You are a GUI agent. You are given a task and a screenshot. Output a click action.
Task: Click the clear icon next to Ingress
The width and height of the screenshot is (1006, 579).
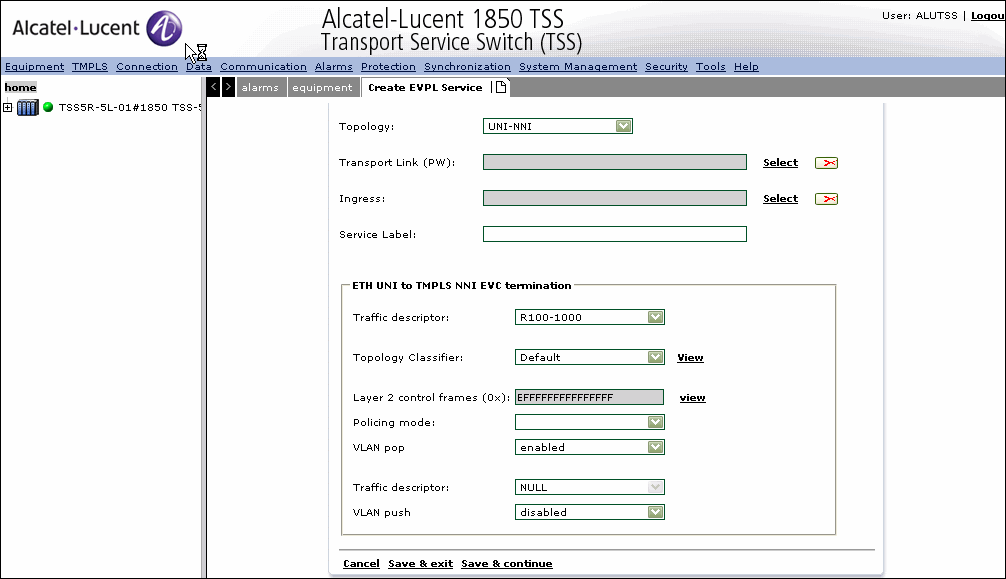pos(826,199)
